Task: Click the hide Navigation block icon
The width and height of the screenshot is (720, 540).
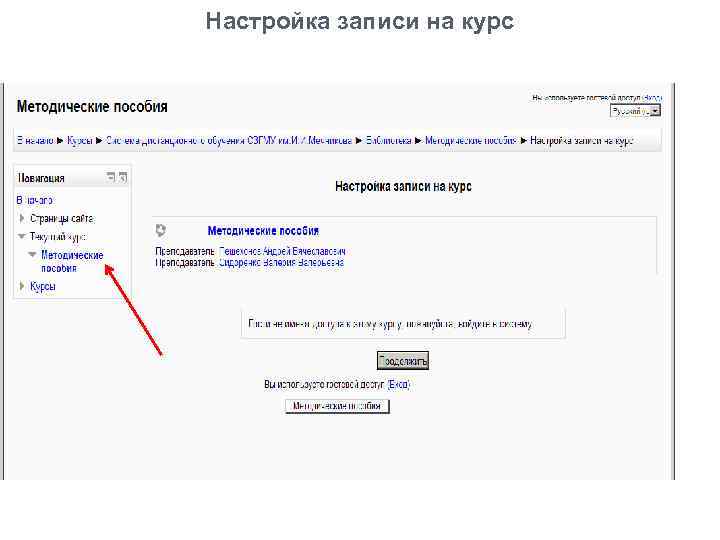Action: pyautogui.click(x=111, y=177)
